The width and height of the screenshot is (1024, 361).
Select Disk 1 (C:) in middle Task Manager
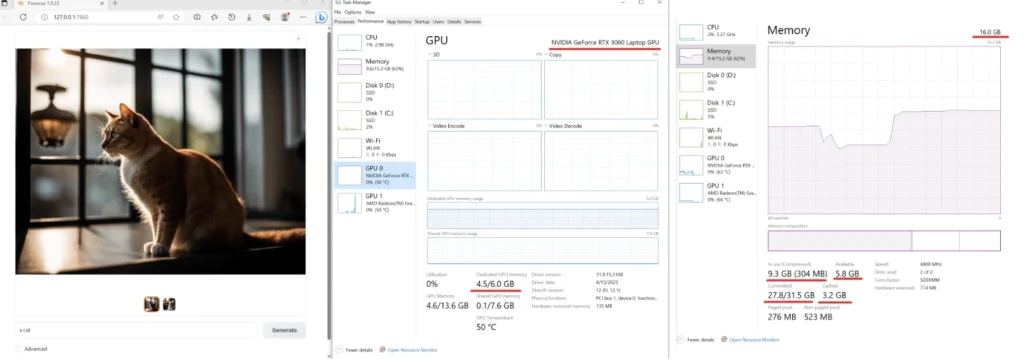point(375,119)
